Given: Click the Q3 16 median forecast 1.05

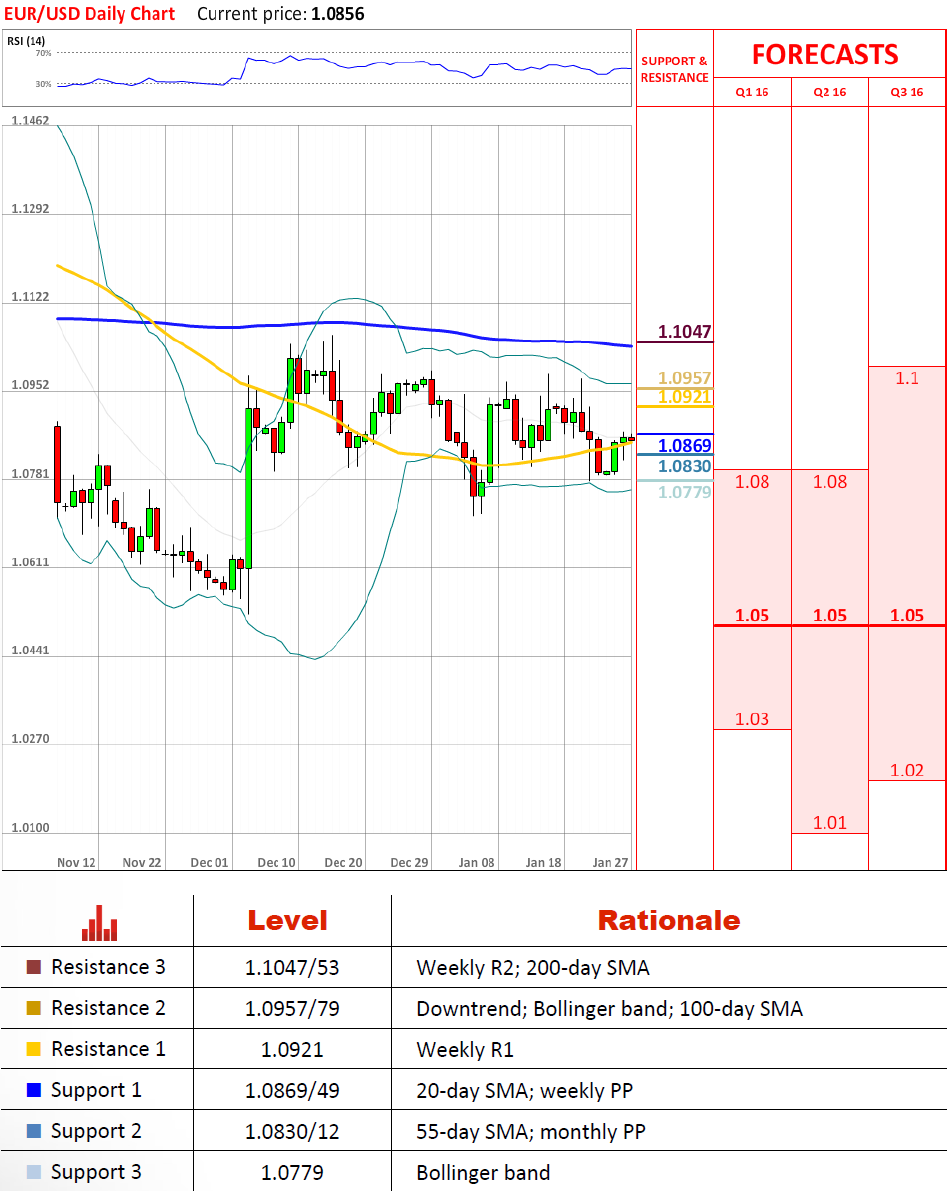Looking at the screenshot, I should tap(907, 615).
